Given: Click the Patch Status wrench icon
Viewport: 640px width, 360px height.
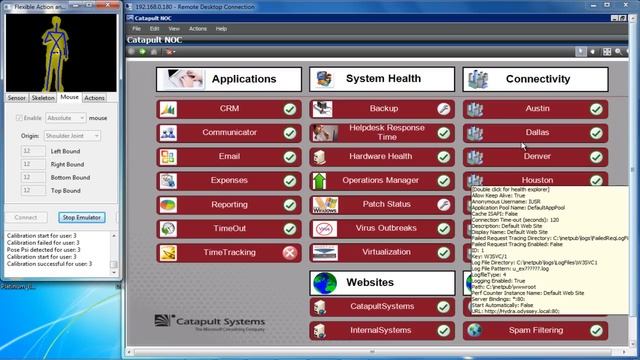Looking at the screenshot, I should (443, 204).
